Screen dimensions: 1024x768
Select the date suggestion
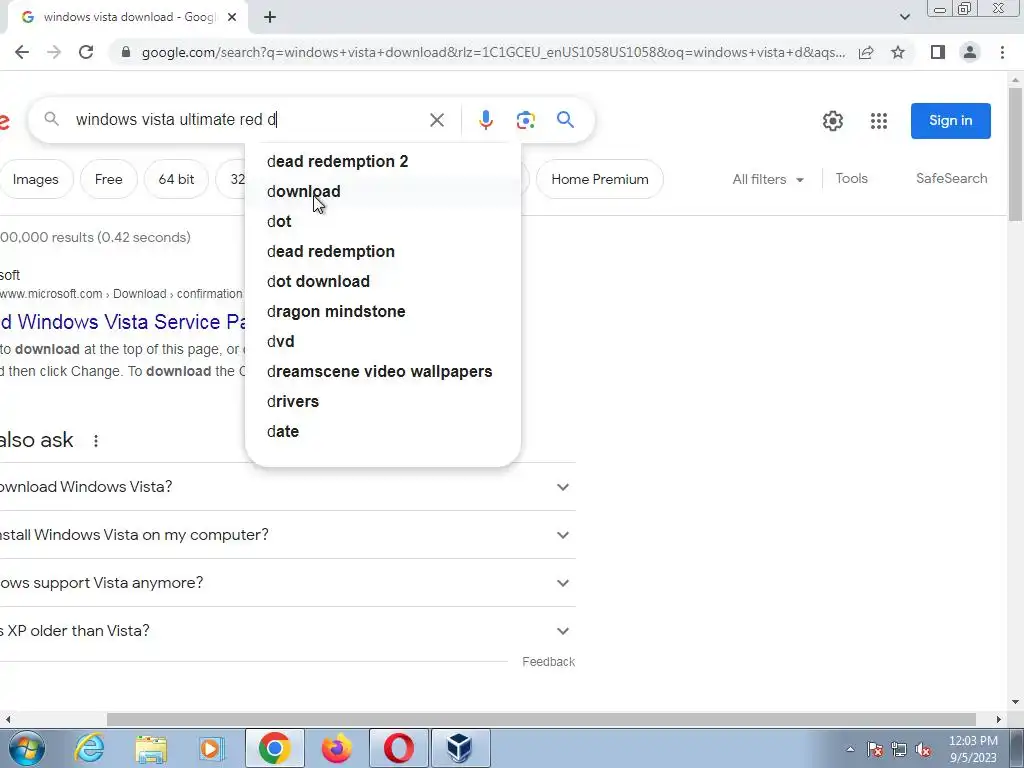coord(383,432)
